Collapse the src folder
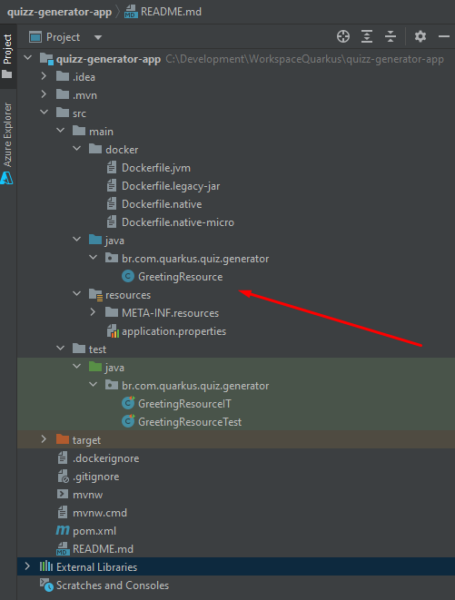 (x=44, y=112)
